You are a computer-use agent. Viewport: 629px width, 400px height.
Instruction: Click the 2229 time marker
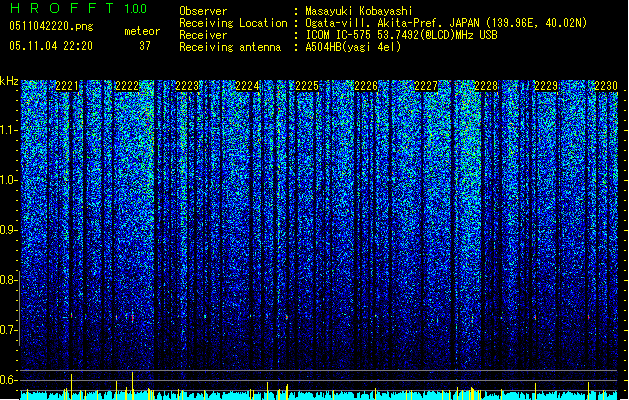[546, 86]
